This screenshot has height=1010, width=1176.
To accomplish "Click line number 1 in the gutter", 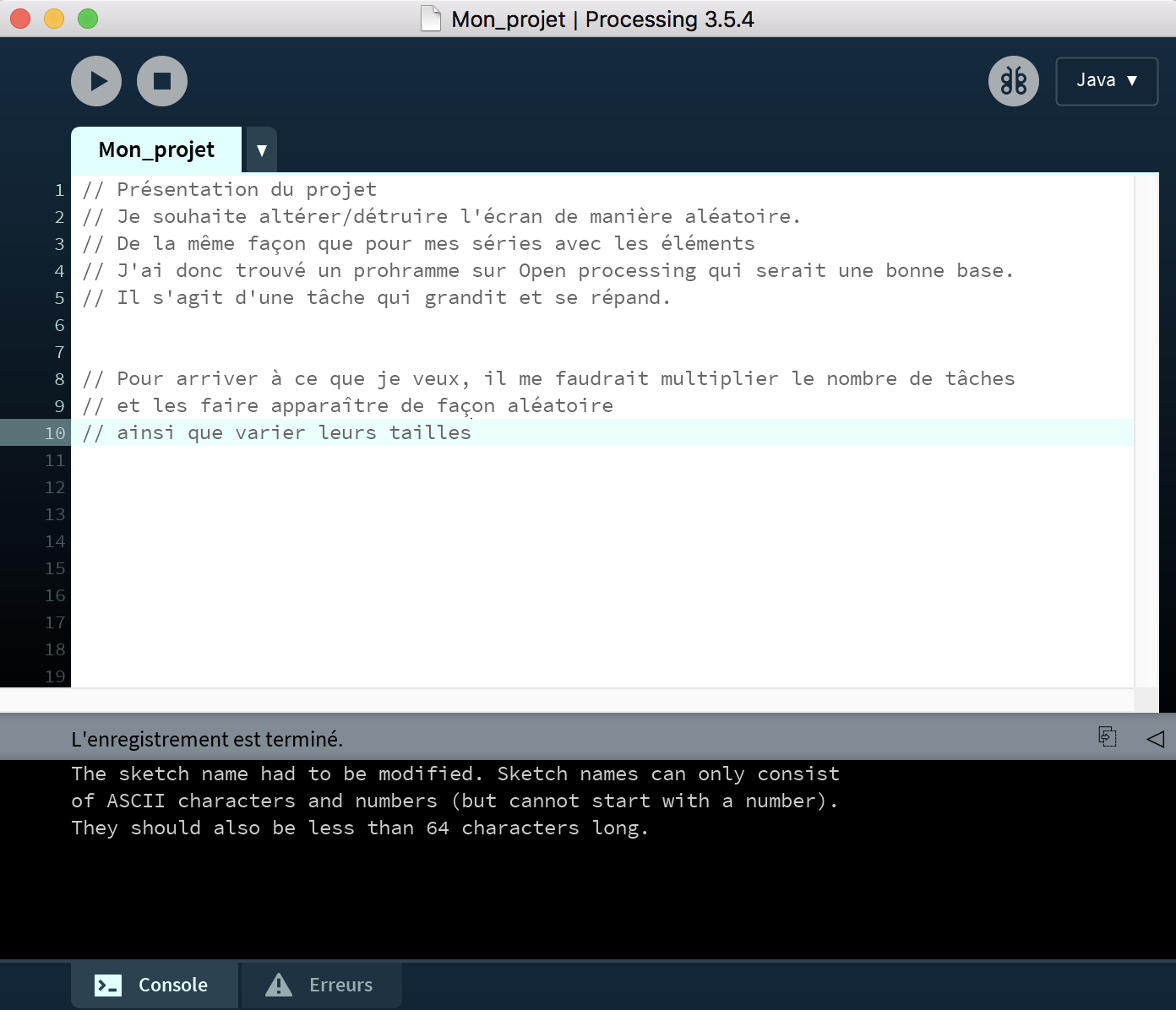I will pyautogui.click(x=59, y=190).
